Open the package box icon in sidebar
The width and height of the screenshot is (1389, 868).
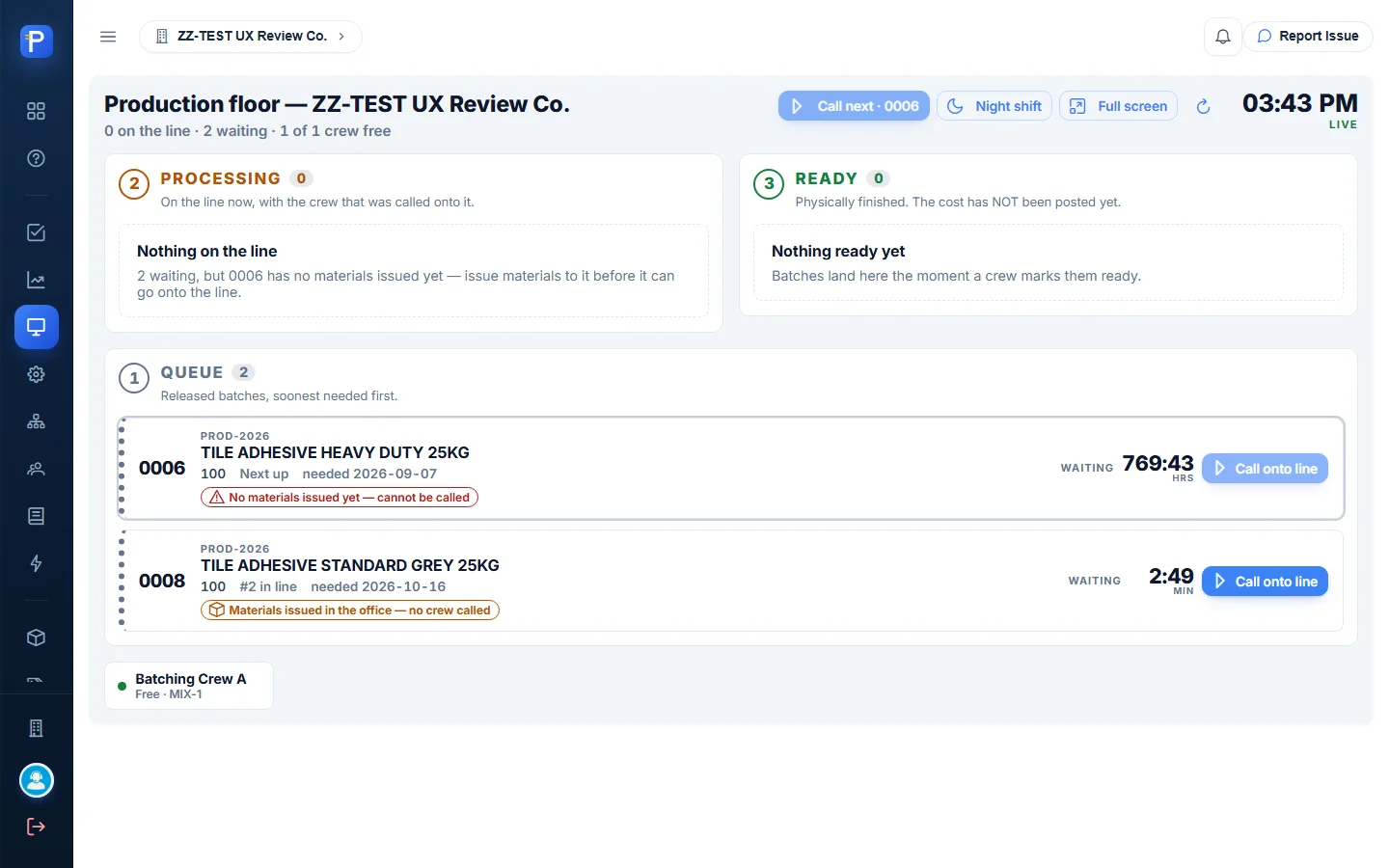coord(36,637)
